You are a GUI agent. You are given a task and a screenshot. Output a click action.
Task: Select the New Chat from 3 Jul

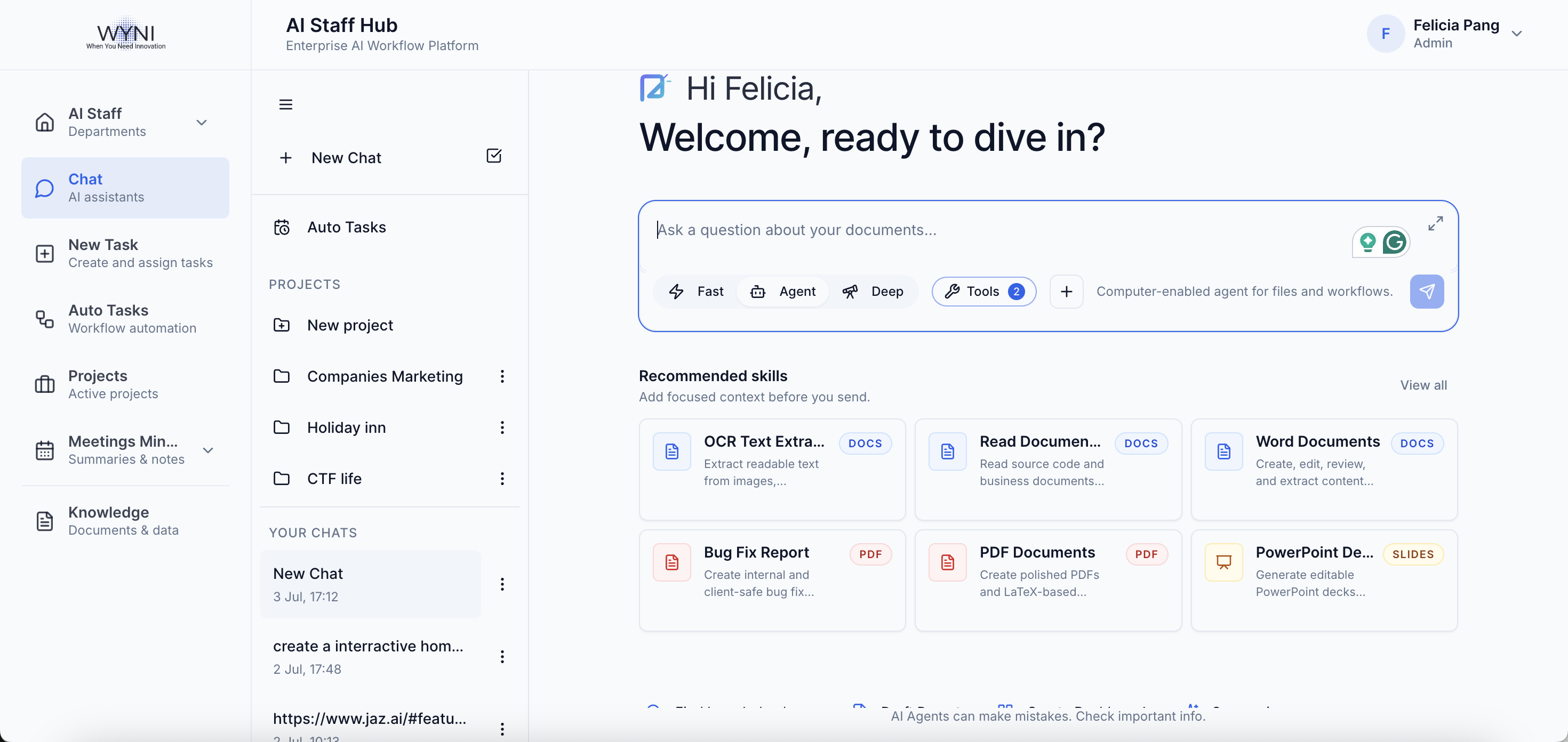(370, 584)
